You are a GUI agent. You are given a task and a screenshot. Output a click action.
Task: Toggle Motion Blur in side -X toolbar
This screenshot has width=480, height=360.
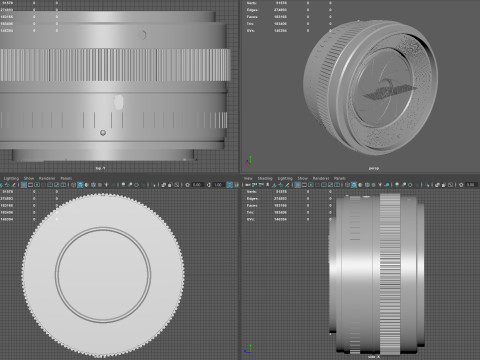pos(404,184)
